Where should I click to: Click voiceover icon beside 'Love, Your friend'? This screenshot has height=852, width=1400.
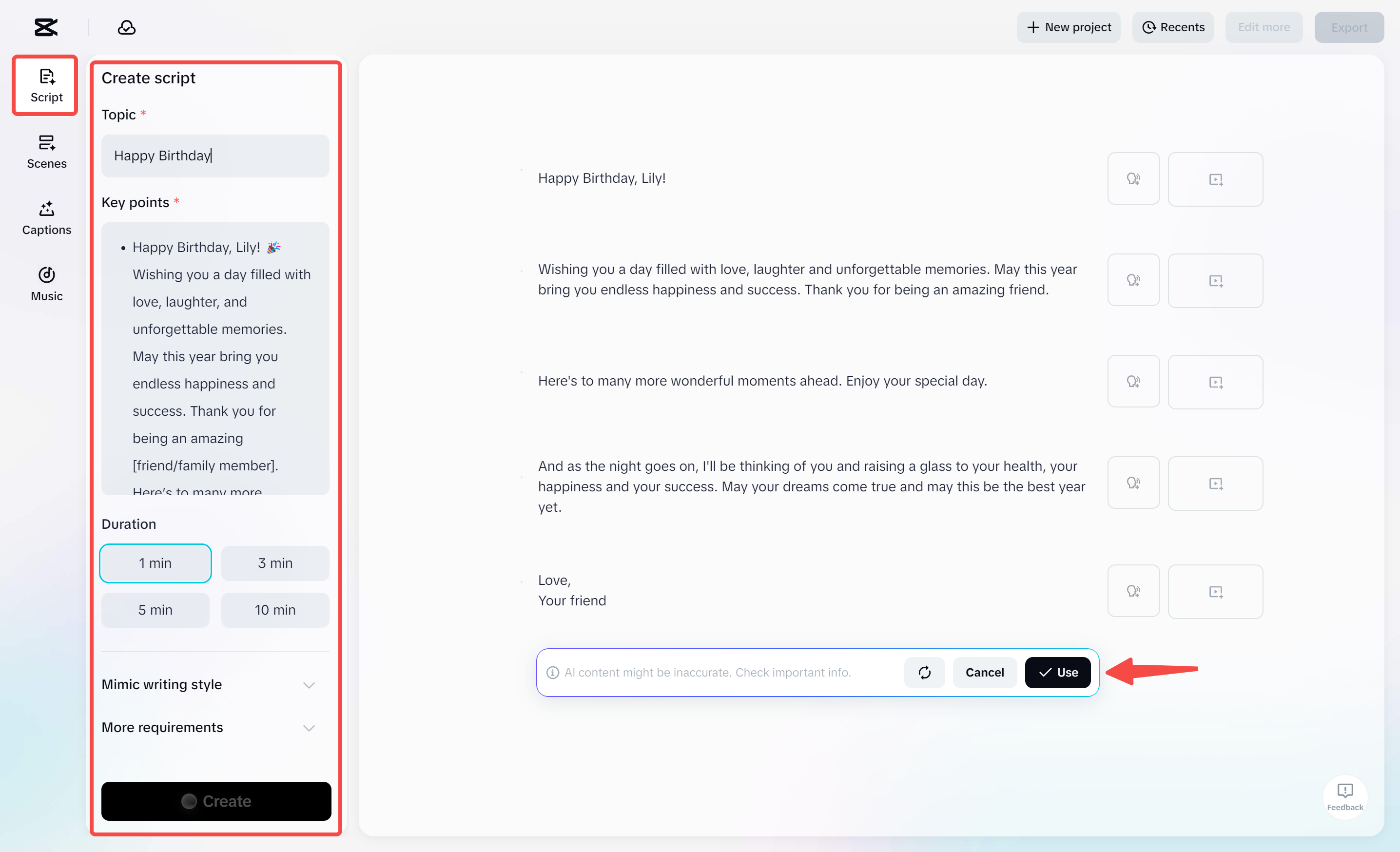click(1133, 591)
